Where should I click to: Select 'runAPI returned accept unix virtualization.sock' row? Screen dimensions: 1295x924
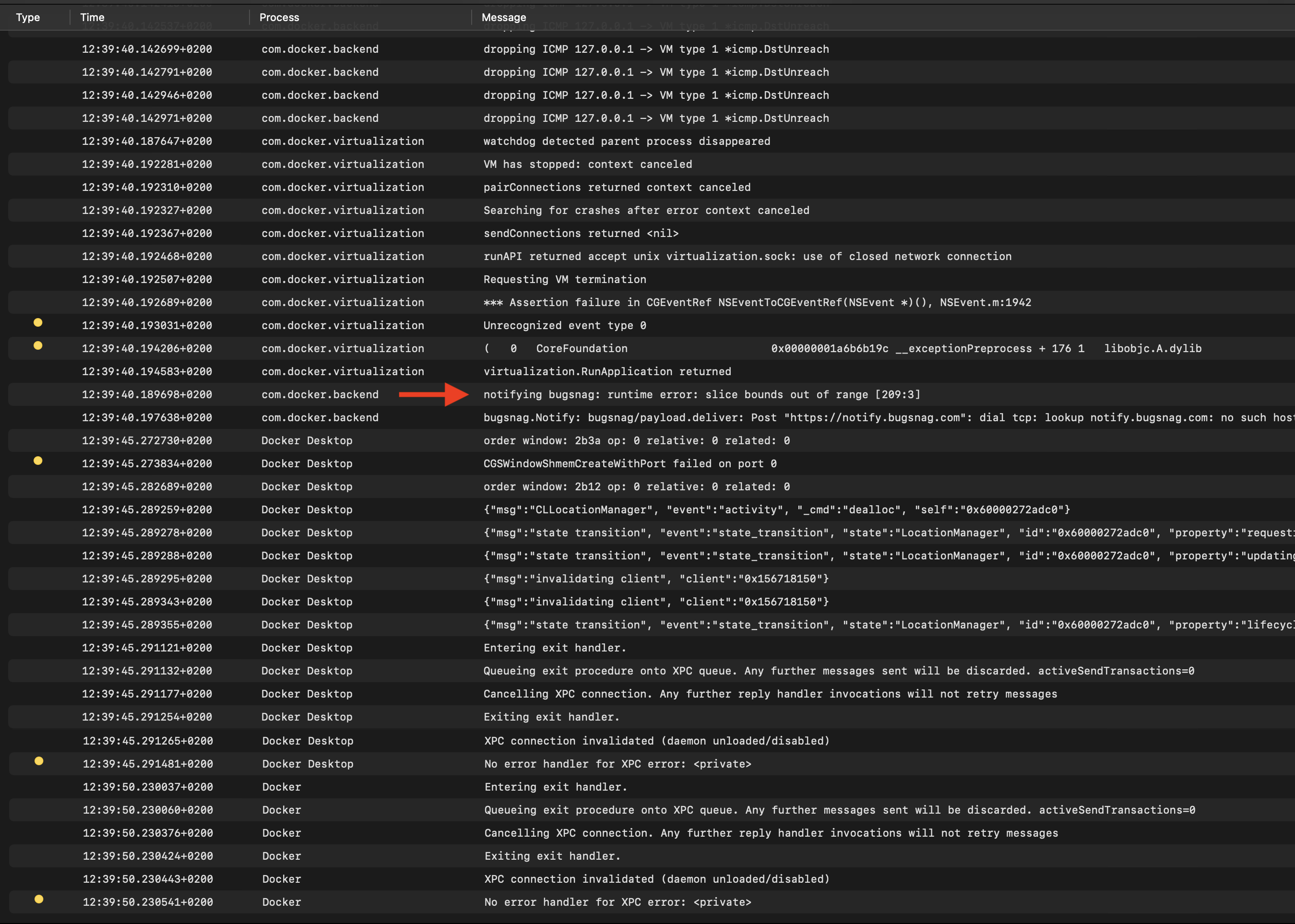[747, 257]
